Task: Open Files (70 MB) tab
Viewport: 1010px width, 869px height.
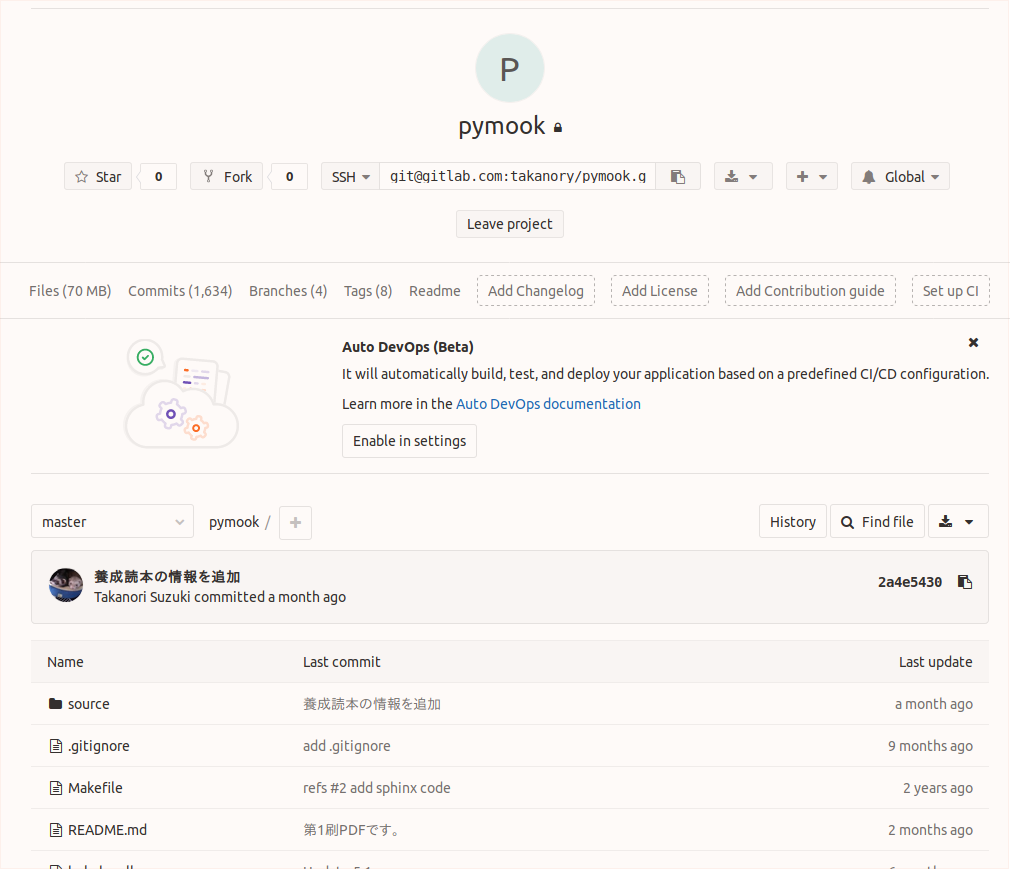Action: 70,291
